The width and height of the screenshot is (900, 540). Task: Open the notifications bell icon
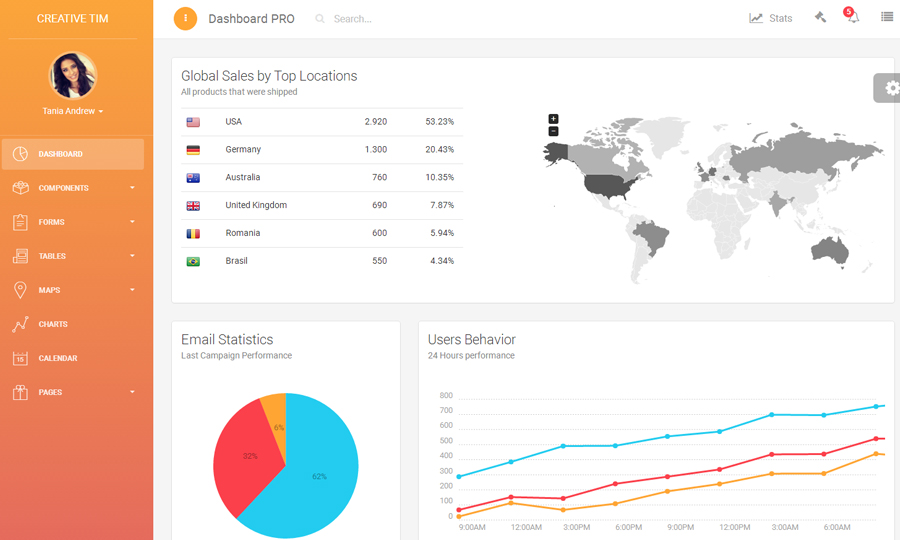tap(852, 18)
